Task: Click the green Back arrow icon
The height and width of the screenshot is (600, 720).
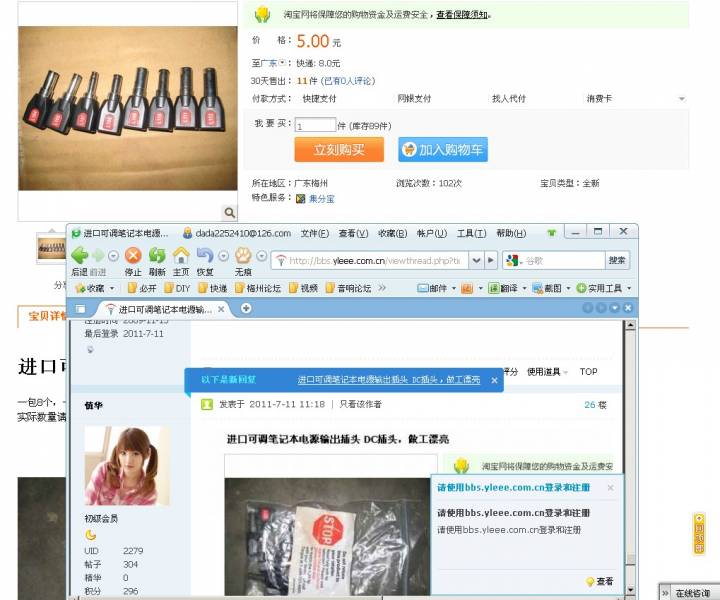Action: [79, 256]
